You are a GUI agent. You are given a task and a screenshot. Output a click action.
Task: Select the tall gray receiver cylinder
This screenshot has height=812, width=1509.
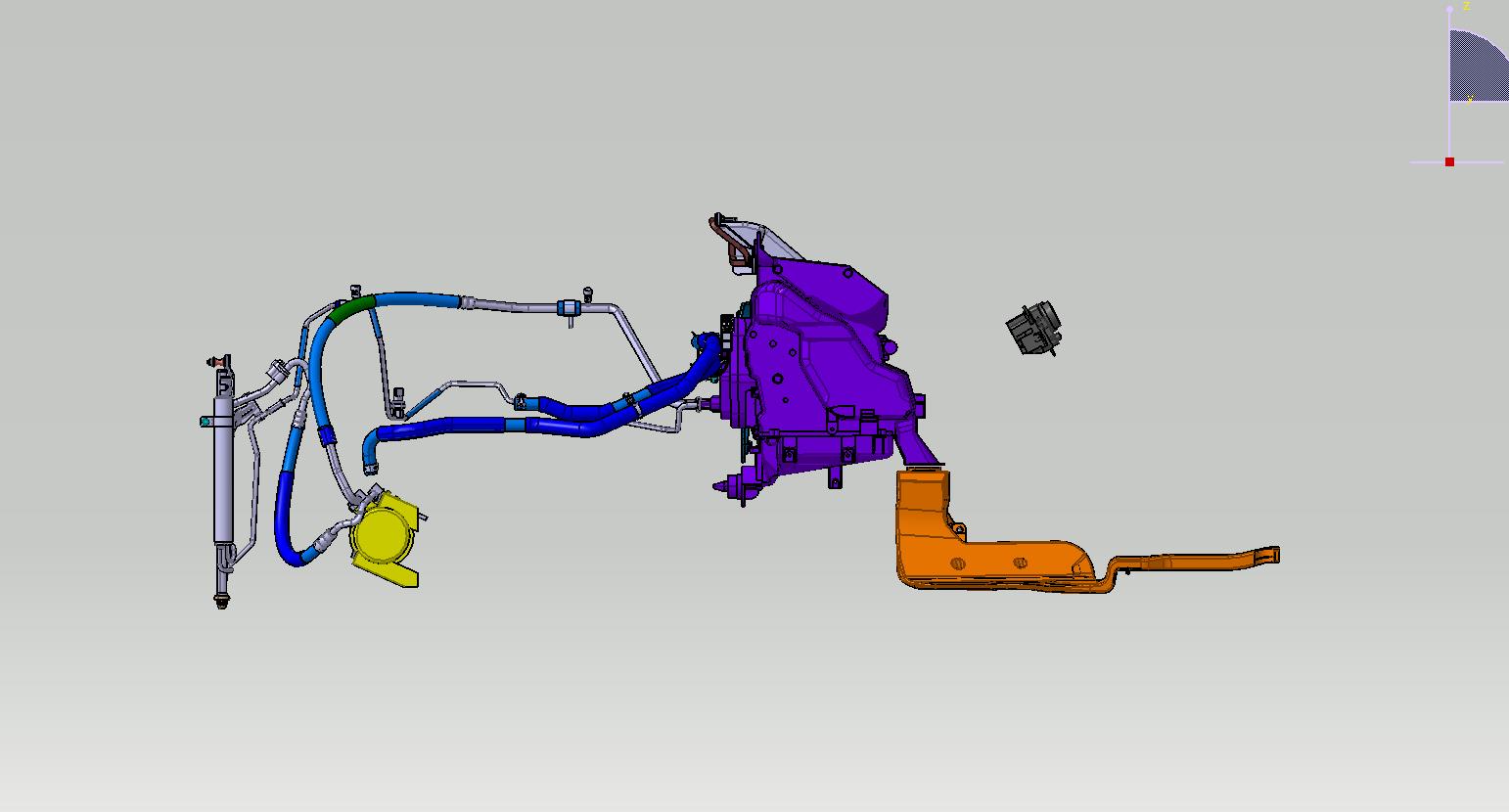click(x=224, y=470)
